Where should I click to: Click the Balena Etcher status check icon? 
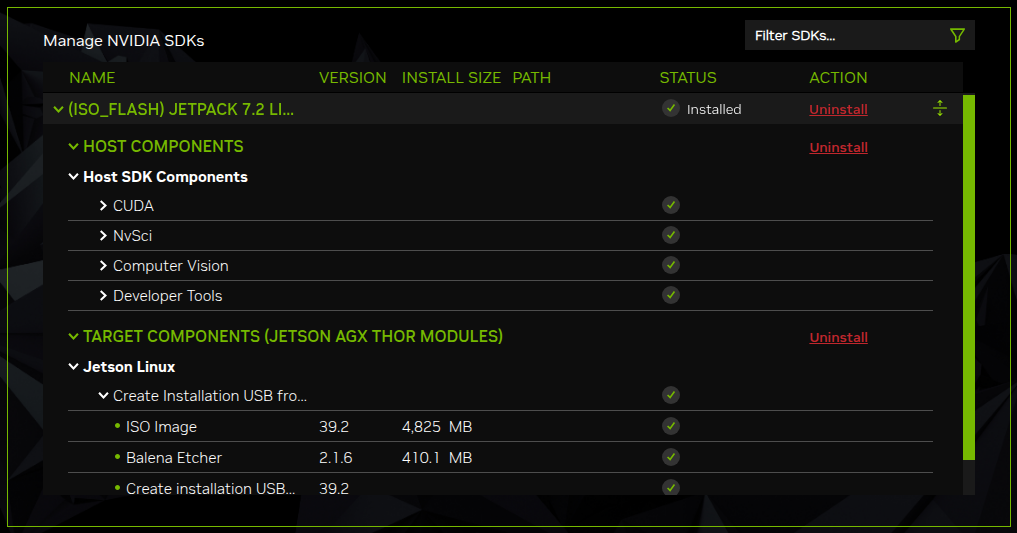(x=671, y=457)
